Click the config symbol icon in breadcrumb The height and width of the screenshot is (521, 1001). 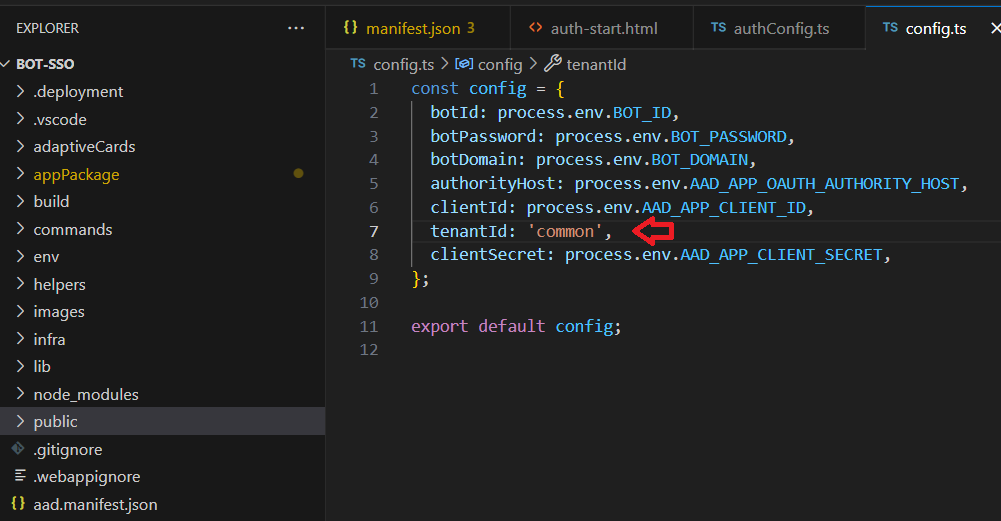coord(465,64)
